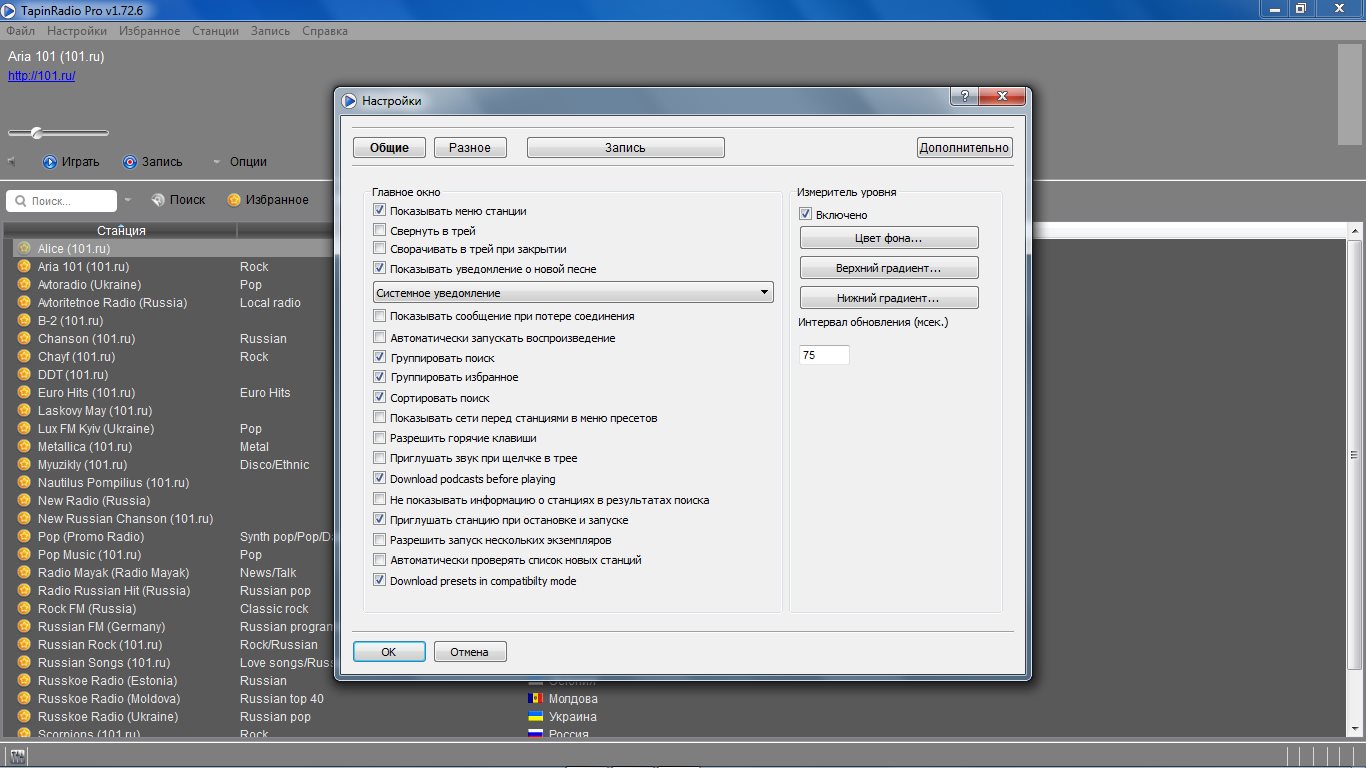This screenshot has height=768, width=1366.
Task: Enable the 'Свернуть в трей' checkbox
Action: tap(379, 231)
